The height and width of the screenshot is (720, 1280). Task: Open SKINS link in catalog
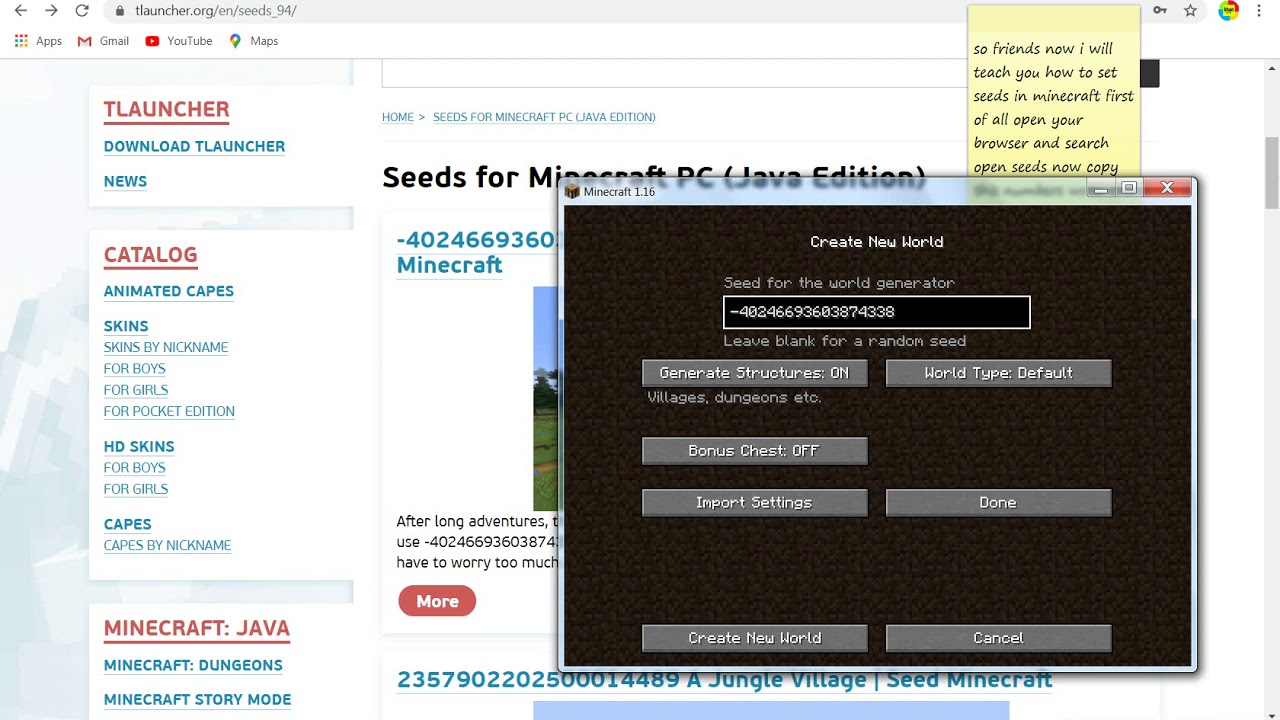click(126, 326)
